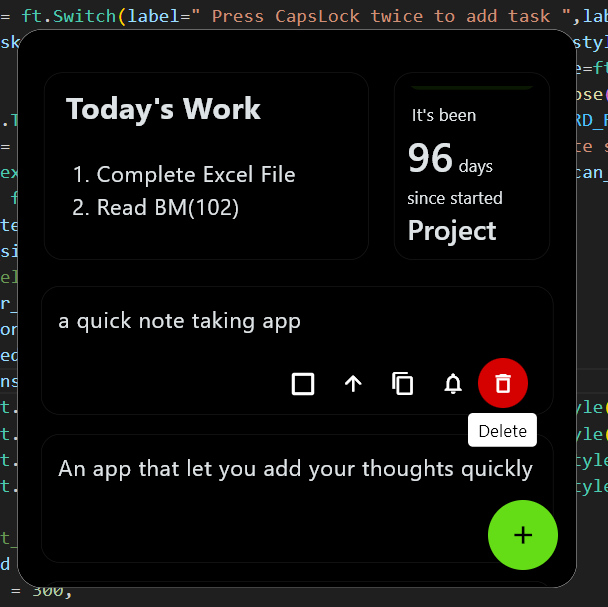608x607 pixels.
Task: Click the "Today's Work" heading
Action: (x=163, y=109)
